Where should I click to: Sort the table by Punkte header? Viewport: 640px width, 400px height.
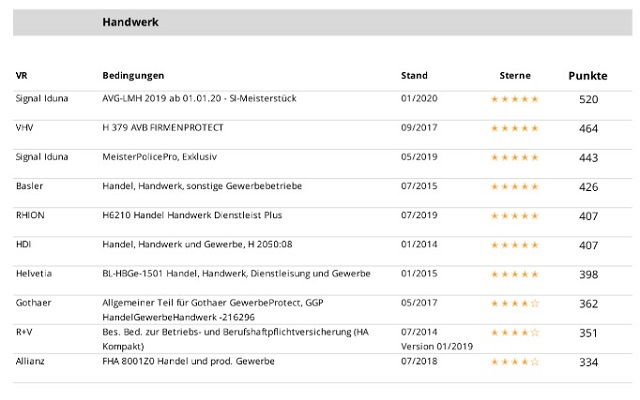(x=587, y=76)
